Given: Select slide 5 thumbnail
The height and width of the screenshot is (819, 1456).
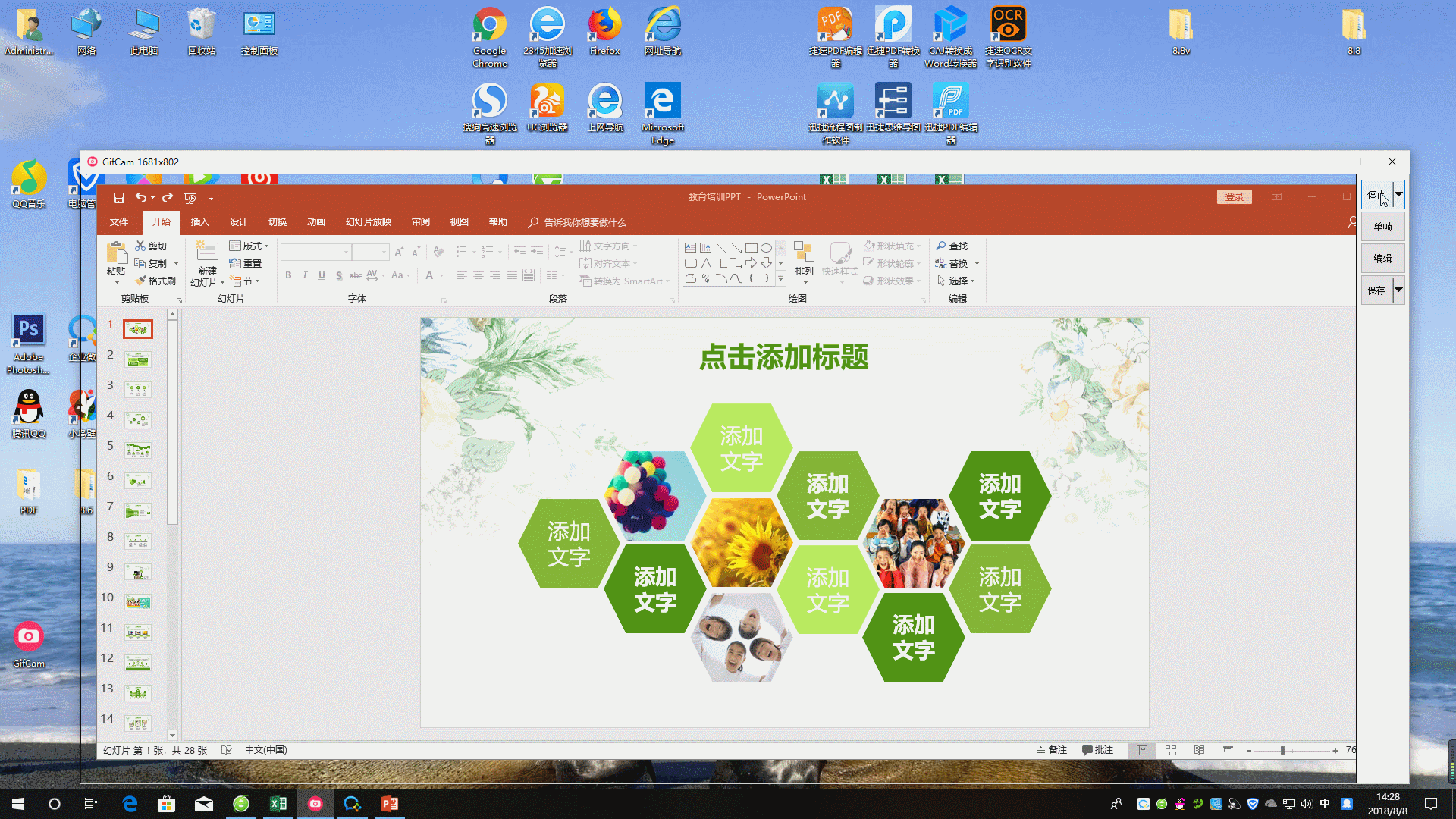Looking at the screenshot, I should tap(138, 450).
